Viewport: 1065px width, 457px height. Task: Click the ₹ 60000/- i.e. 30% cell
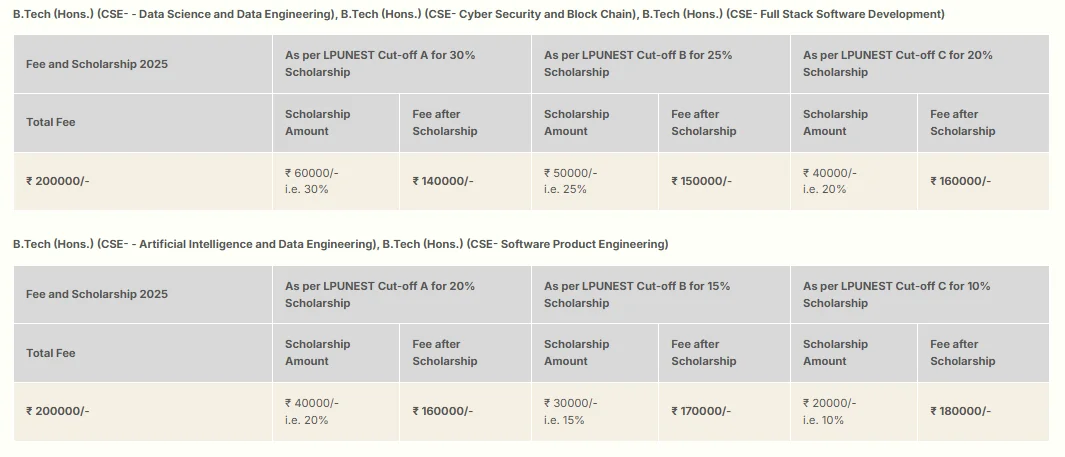pyautogui.click(x=336, y=181)
